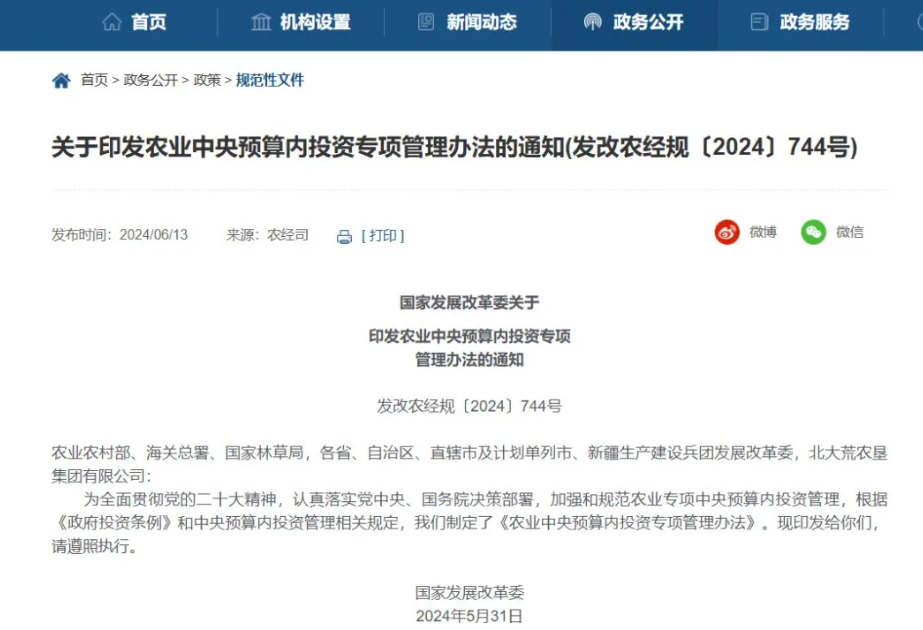Open 政务服务 in the top navigation
This screenshot has width=923, height=630.
click(x=801, y=22)
